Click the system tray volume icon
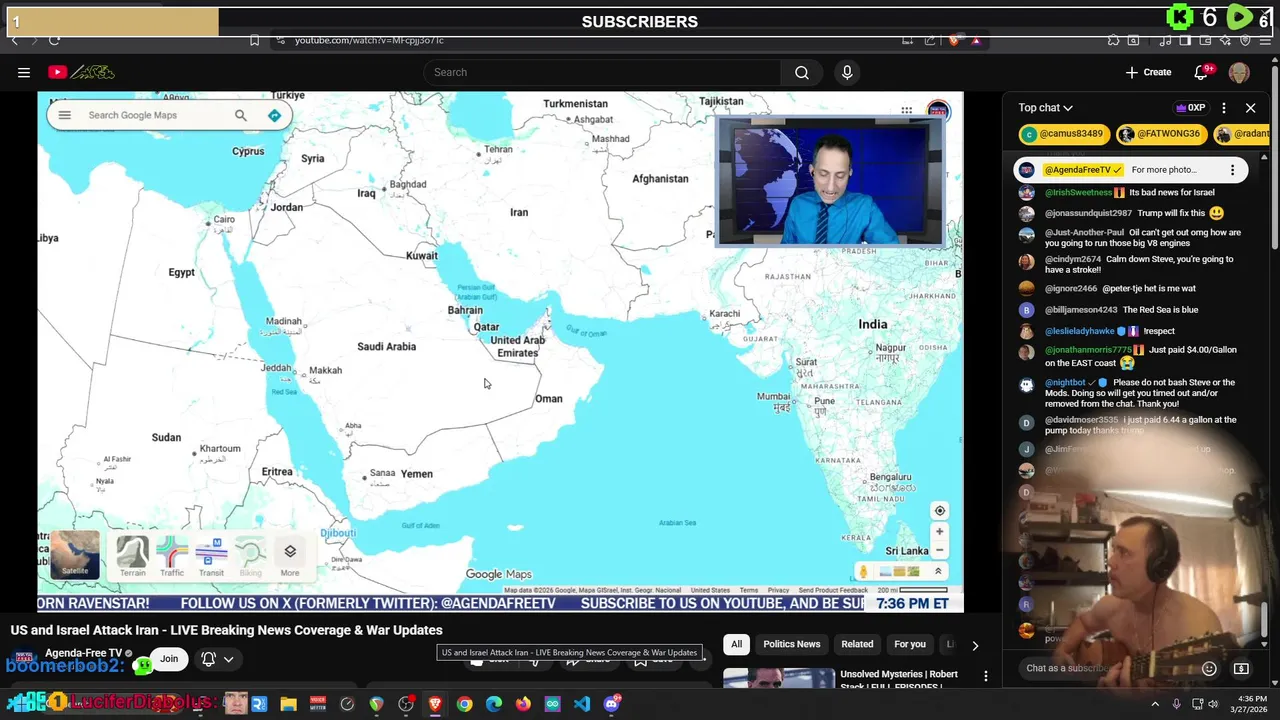The image size is (1280, 720). pyautogui.click(x=1215, y=704)
